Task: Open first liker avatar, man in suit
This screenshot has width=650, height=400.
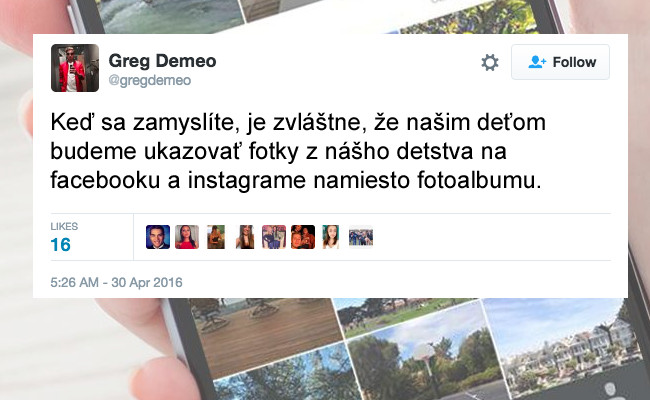Action: coord(158,237)
